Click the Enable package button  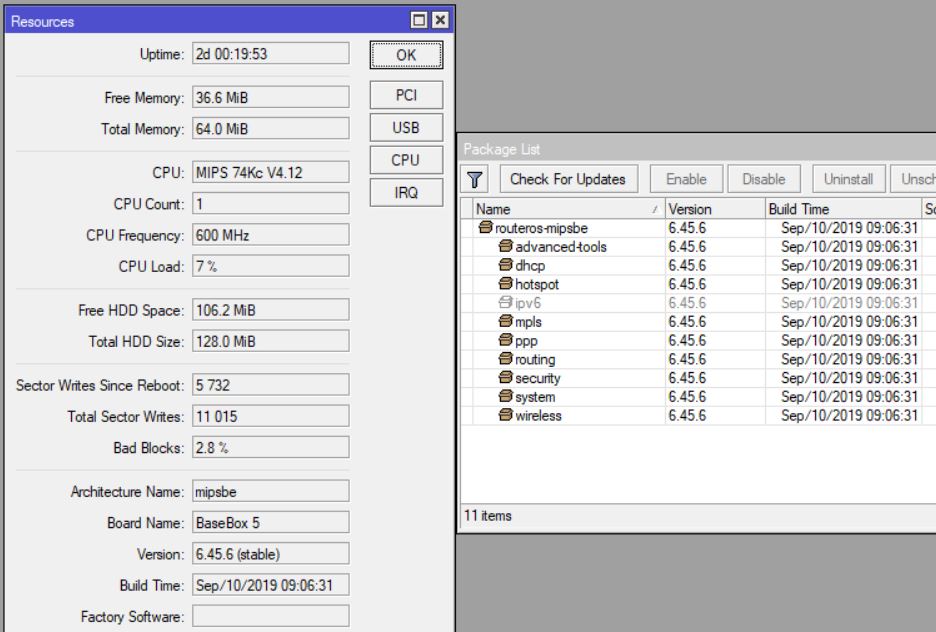tap(686, 179)
